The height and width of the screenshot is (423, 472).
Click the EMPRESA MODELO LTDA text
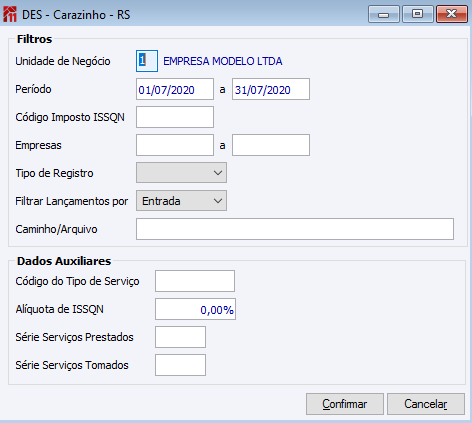(223, 61)
